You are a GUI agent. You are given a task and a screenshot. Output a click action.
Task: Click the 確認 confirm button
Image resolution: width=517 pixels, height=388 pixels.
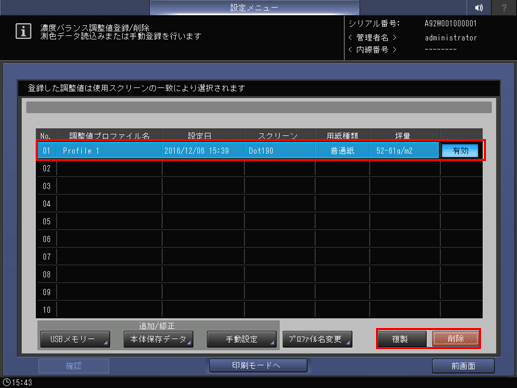(x=74, y=366)
